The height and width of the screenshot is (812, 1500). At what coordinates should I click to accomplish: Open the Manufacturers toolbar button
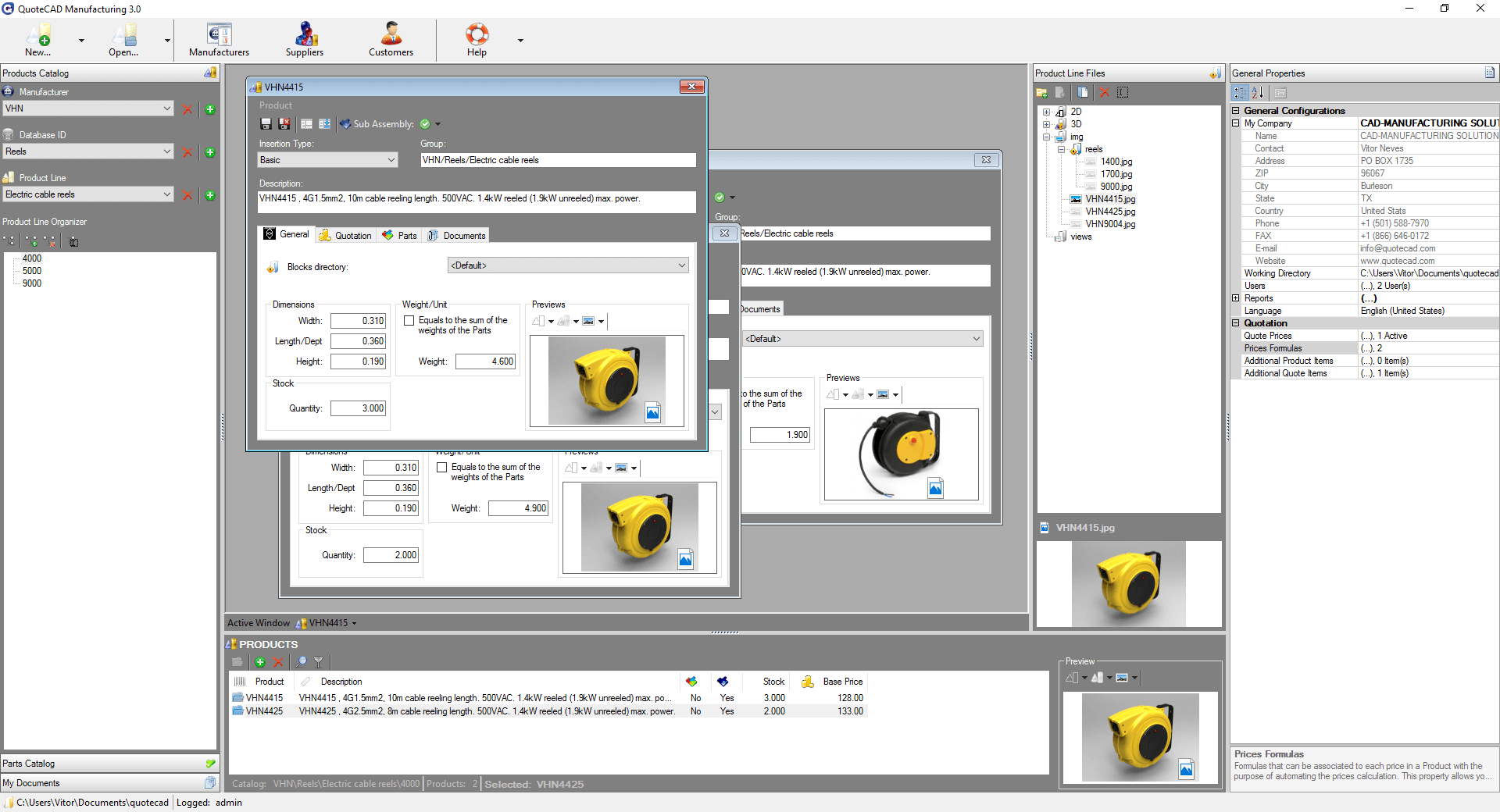(x=219, y=41)
